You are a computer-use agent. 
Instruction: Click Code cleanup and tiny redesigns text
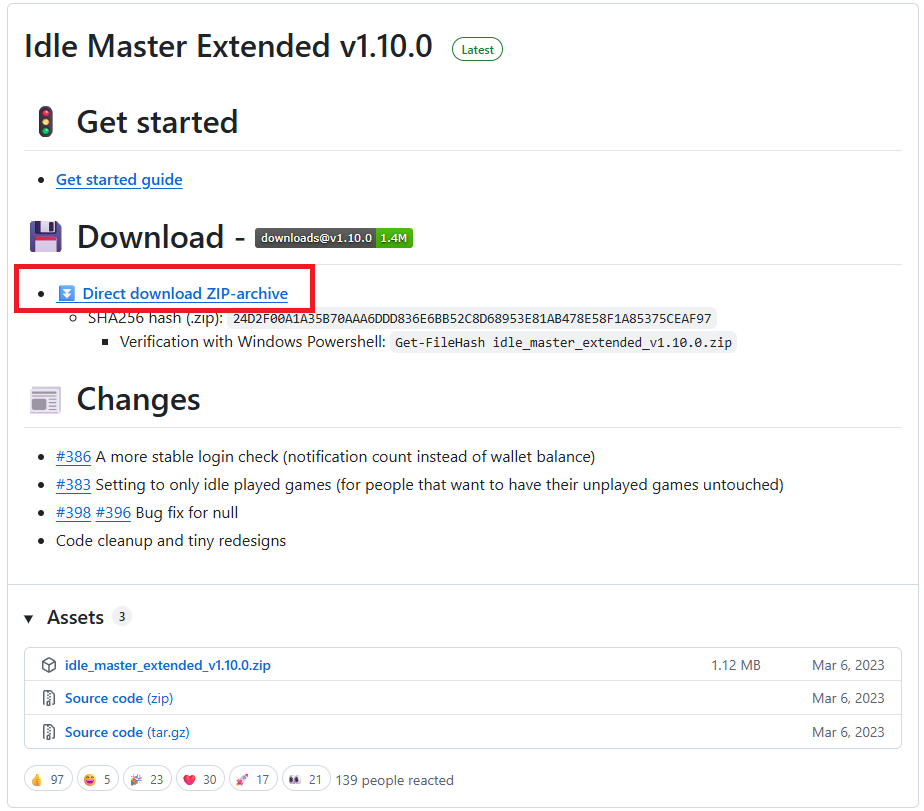point(171,540)
